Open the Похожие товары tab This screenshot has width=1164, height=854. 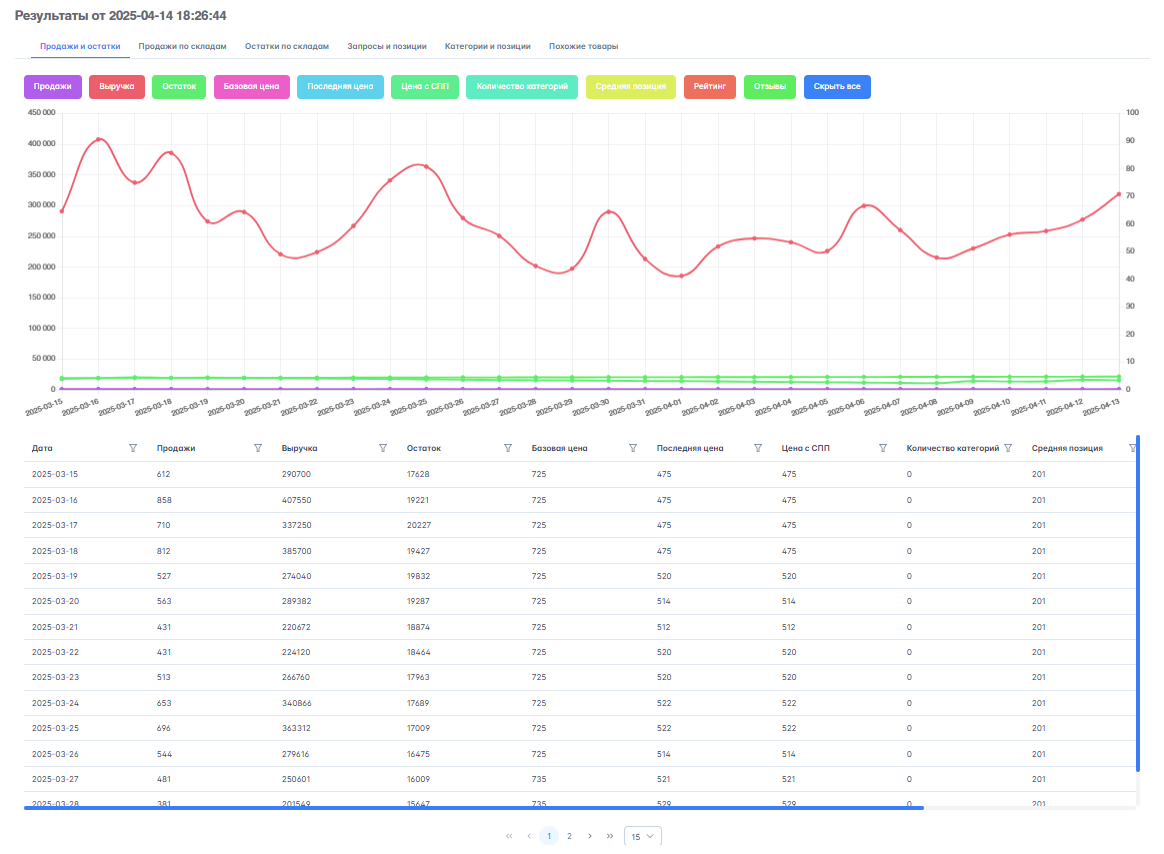(583, 46)
